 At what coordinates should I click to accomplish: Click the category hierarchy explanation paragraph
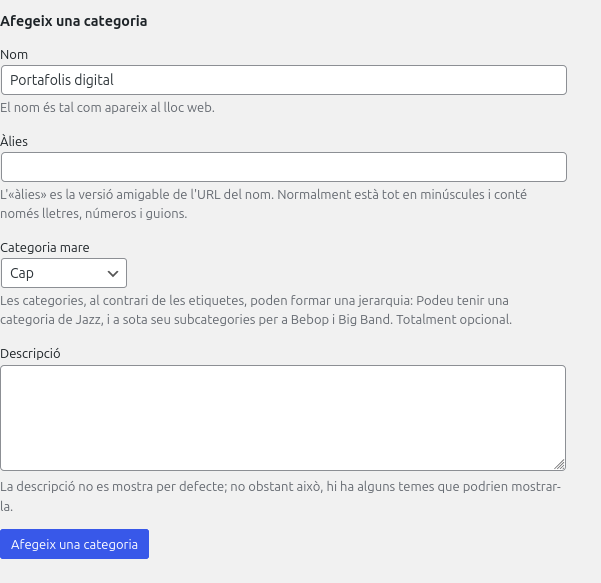pos(255,310)
